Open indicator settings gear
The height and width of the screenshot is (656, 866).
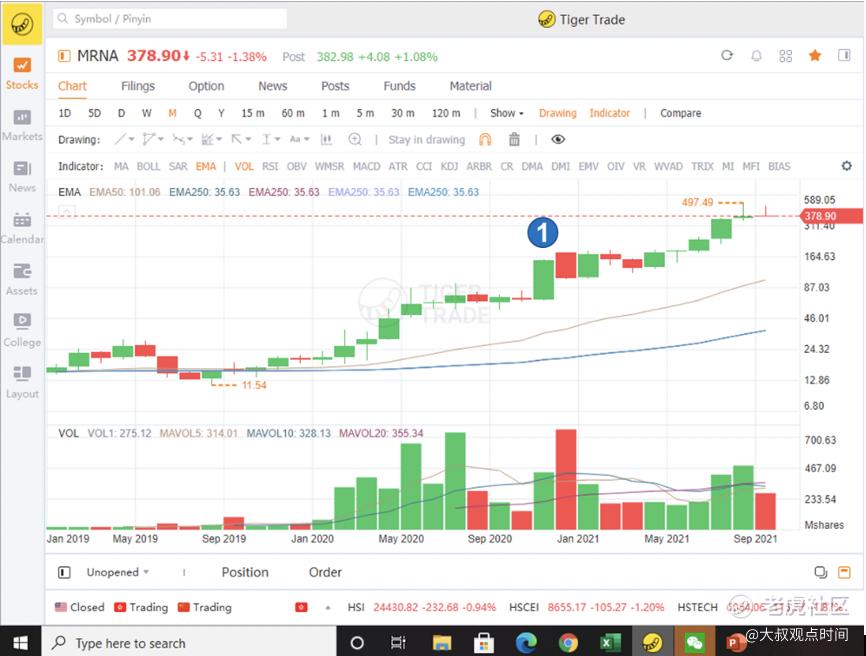click(846, 166)
